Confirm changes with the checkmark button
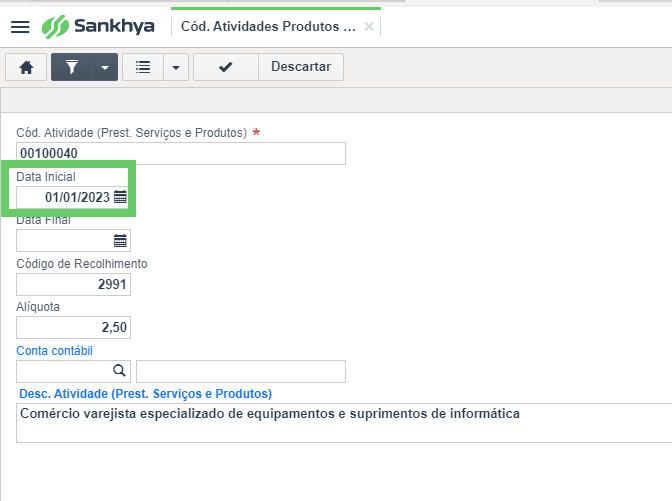Image resolution: width=672 pixels, height=501 pixels. point(226,67)
